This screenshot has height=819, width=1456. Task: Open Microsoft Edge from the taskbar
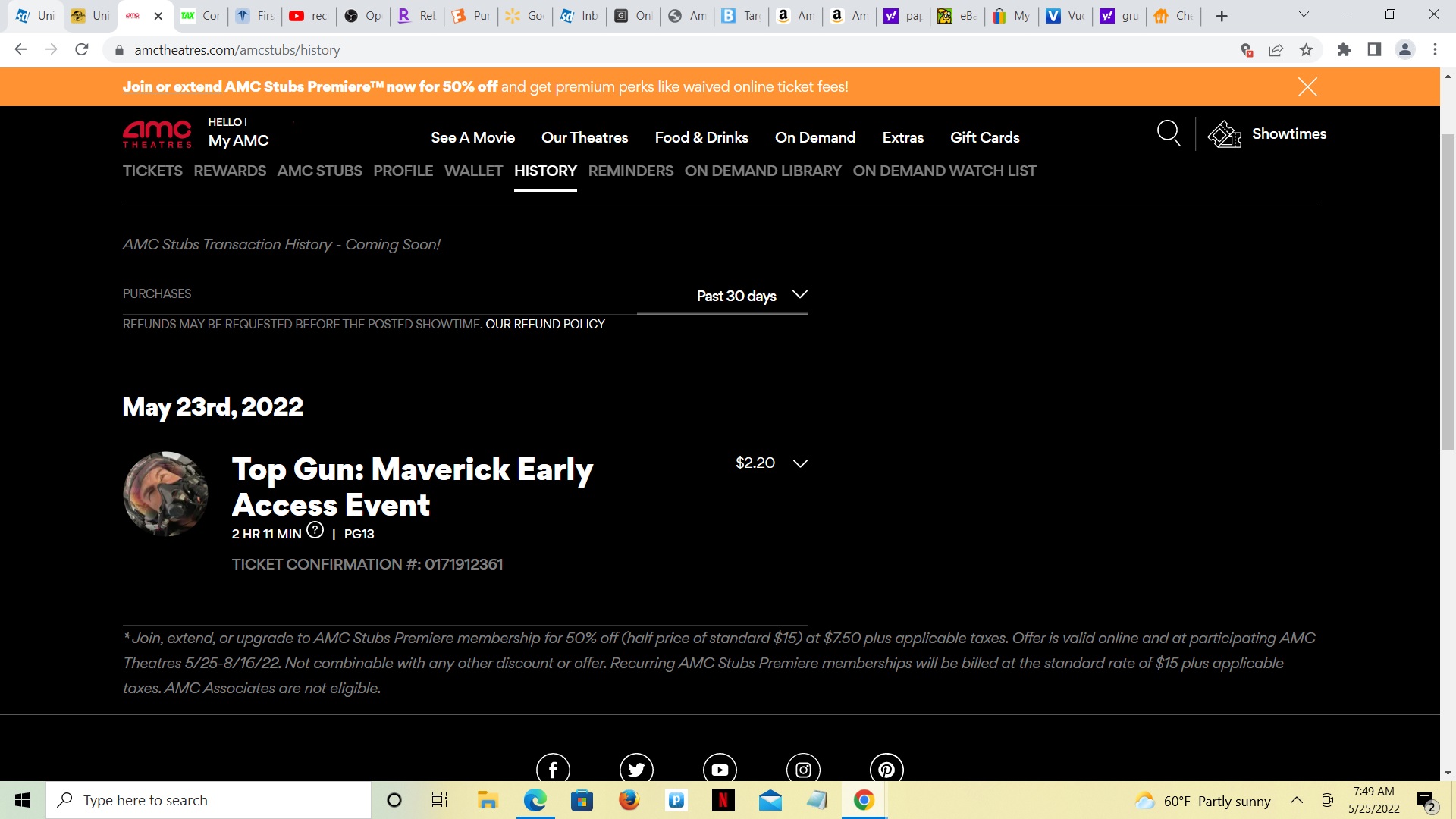click(x=535, y=800)
